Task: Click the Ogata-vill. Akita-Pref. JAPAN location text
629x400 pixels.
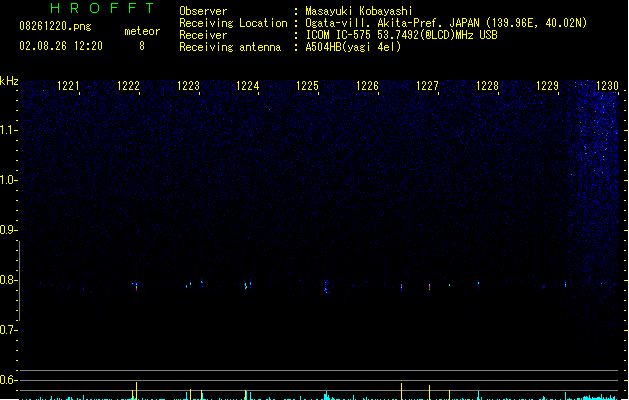Action: tap(446, 23)
